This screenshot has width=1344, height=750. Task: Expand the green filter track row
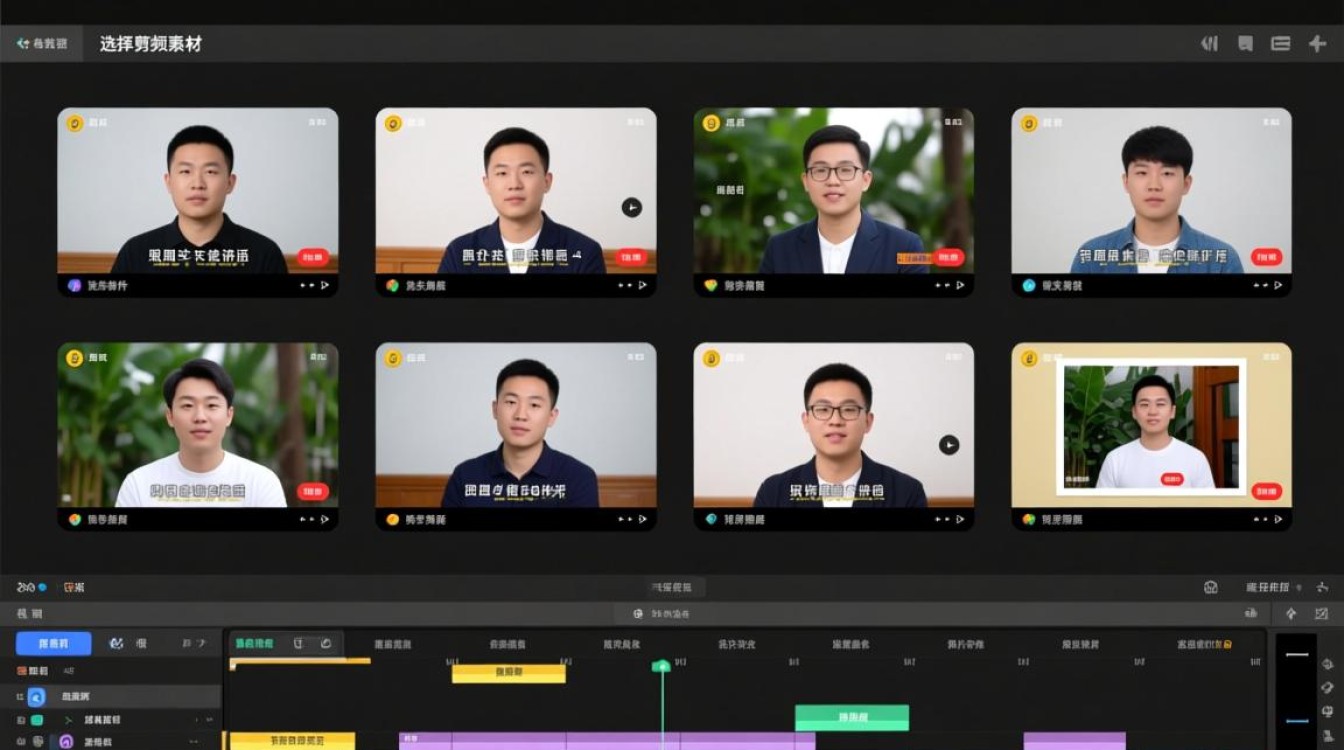[x=70, y=720]
